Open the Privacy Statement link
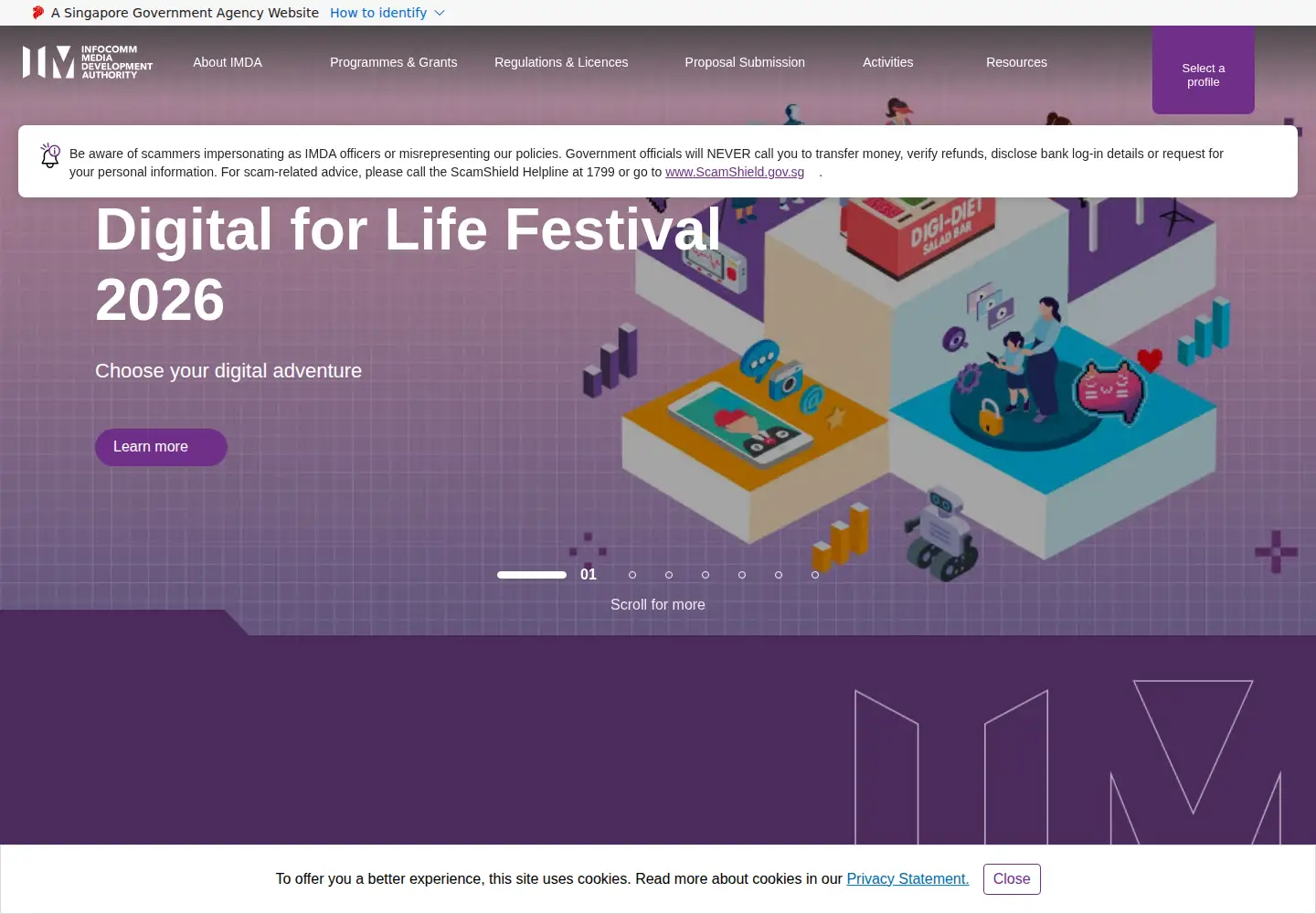This screenshot has height=914, width=1316. (907, 879)
